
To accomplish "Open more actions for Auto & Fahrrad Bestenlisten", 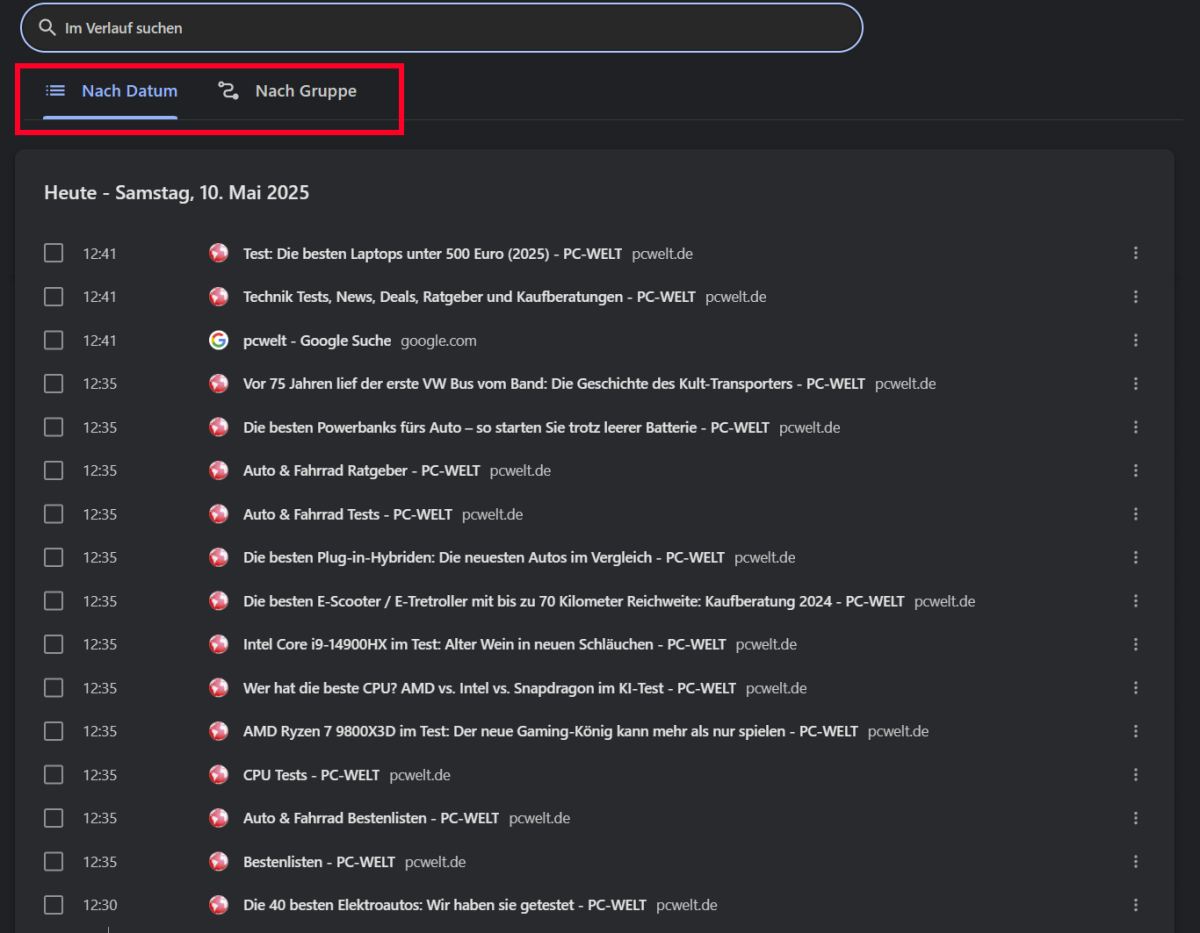I will pyautogui.click(x=1135, y=818).
